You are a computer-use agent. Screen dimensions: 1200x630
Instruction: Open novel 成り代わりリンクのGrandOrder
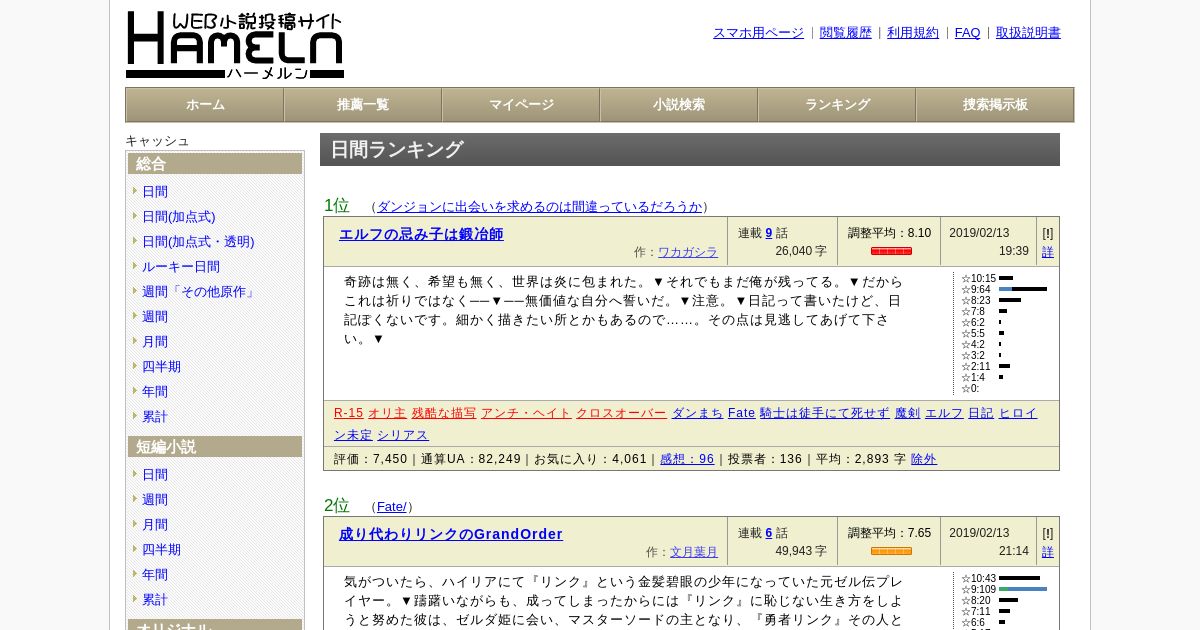tap(451, 534)
